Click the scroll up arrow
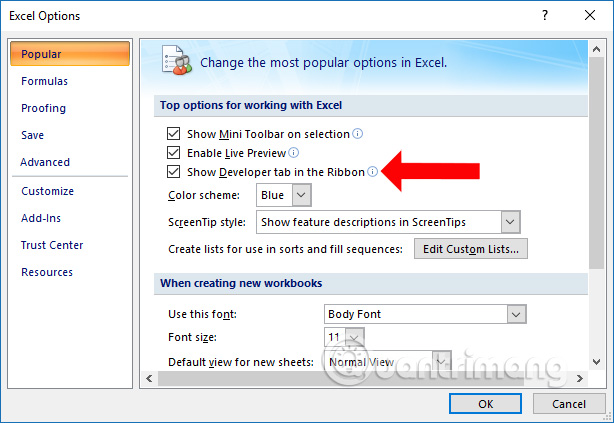Viewport: 614px width, 423px height. (x=596, y=49)
